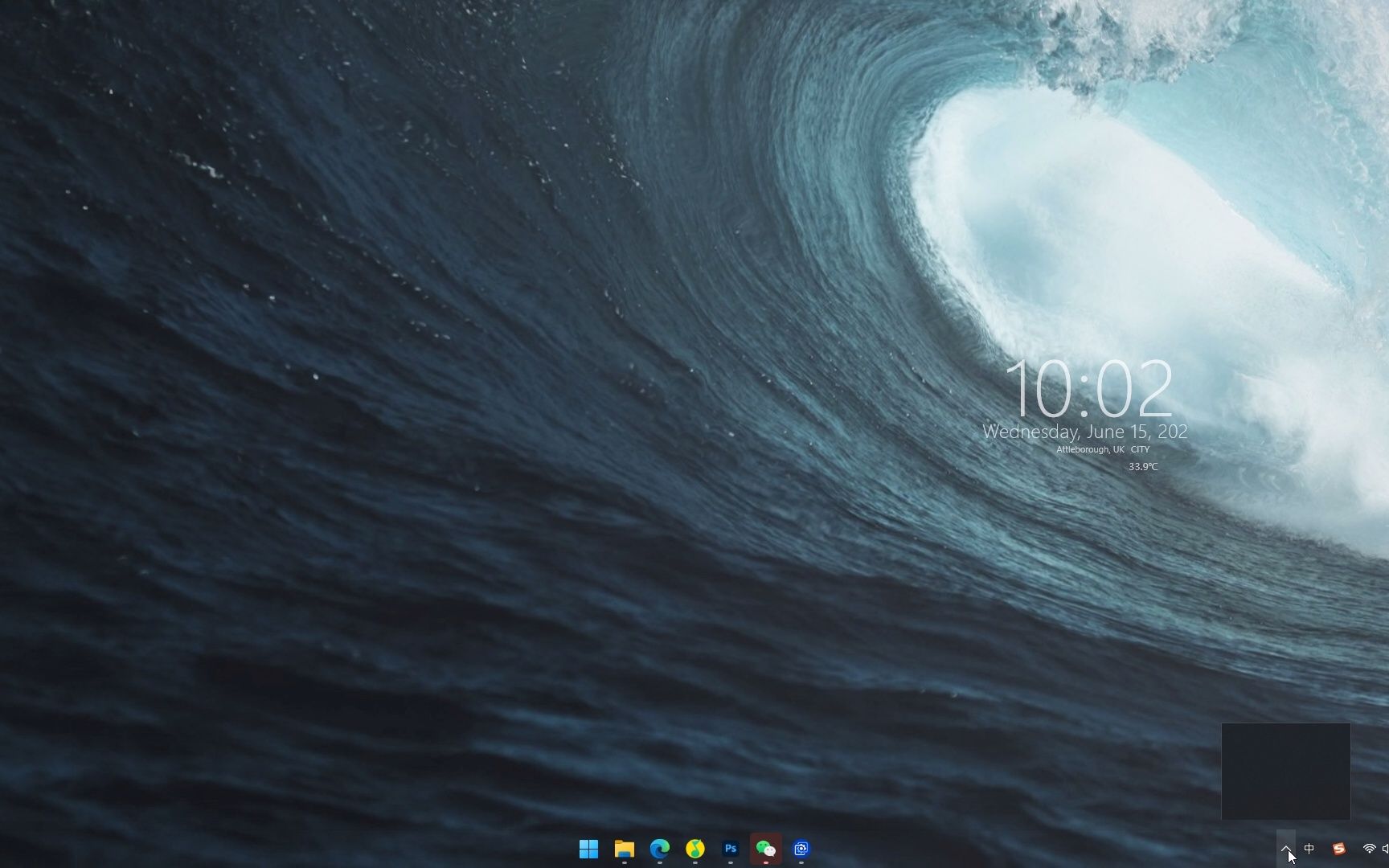Image resolution: width=1389 pixels, height=868 pixels.
Task: Switch the input method language indicator
Action: click(x=1309, y=849)
